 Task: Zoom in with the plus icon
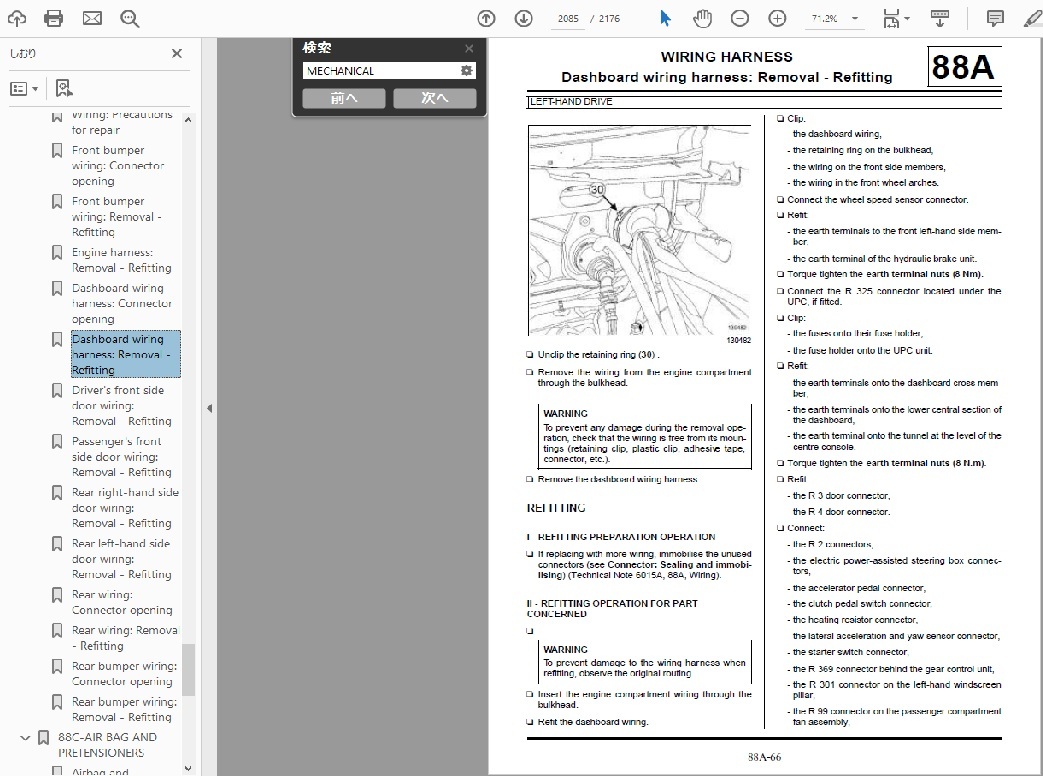(777, 18)
